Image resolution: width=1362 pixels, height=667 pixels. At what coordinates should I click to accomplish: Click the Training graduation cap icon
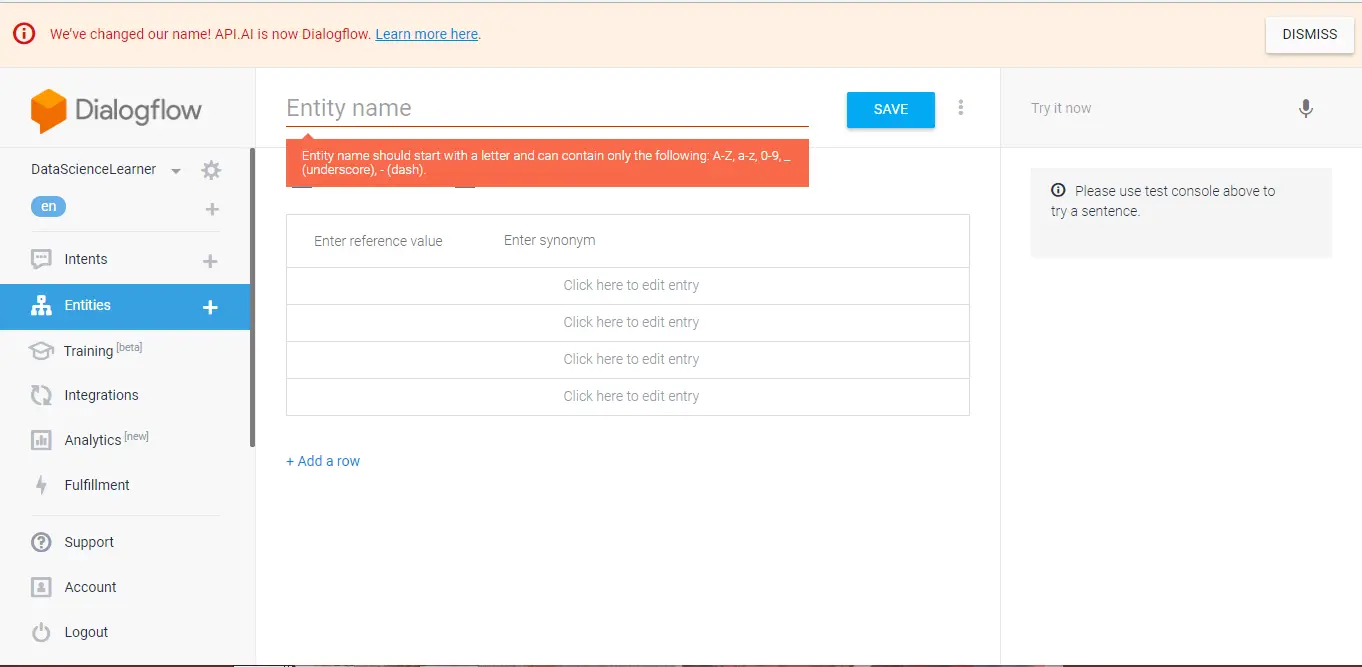click(41, 351)
